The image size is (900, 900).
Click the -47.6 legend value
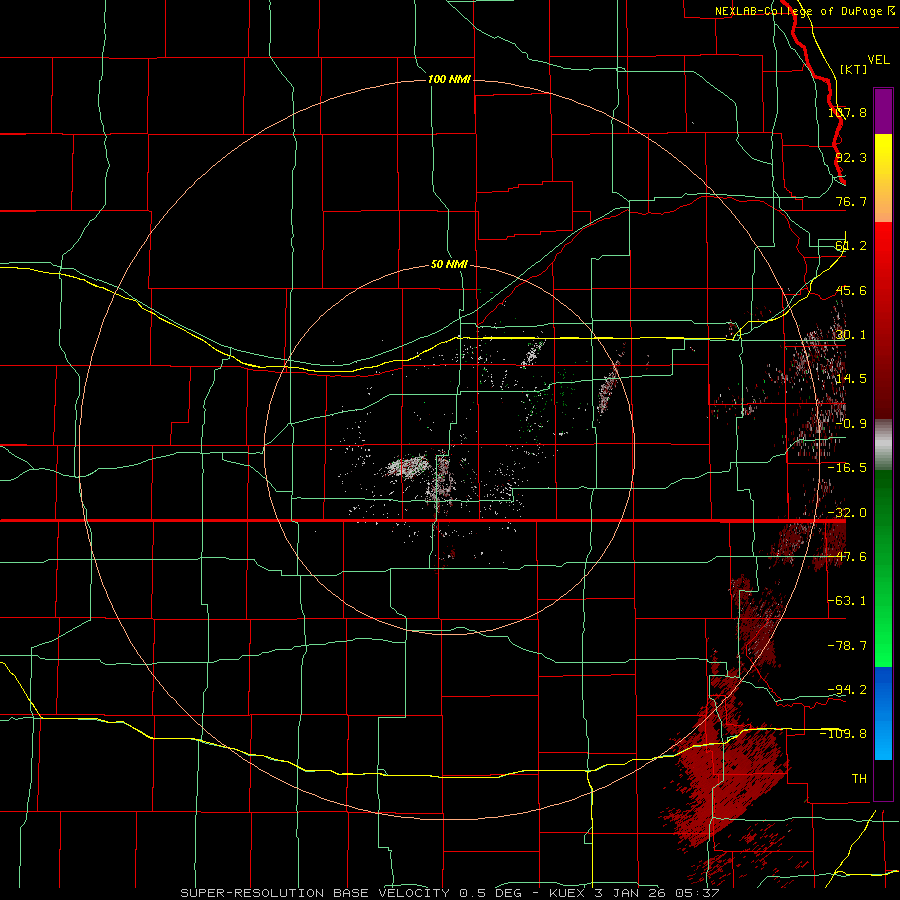point(847,557)
